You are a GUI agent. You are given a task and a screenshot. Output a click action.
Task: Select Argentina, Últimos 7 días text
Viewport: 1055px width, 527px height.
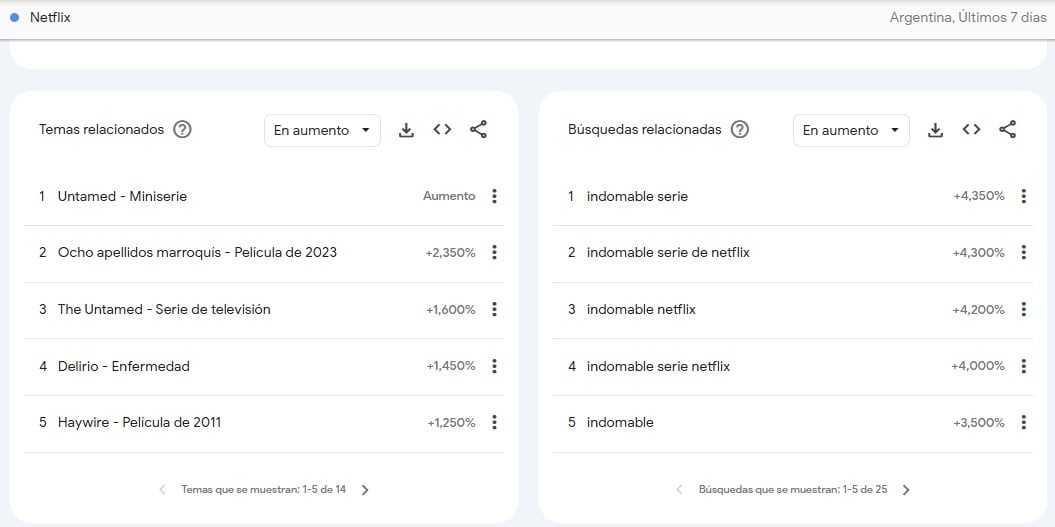tap(968, 18)
